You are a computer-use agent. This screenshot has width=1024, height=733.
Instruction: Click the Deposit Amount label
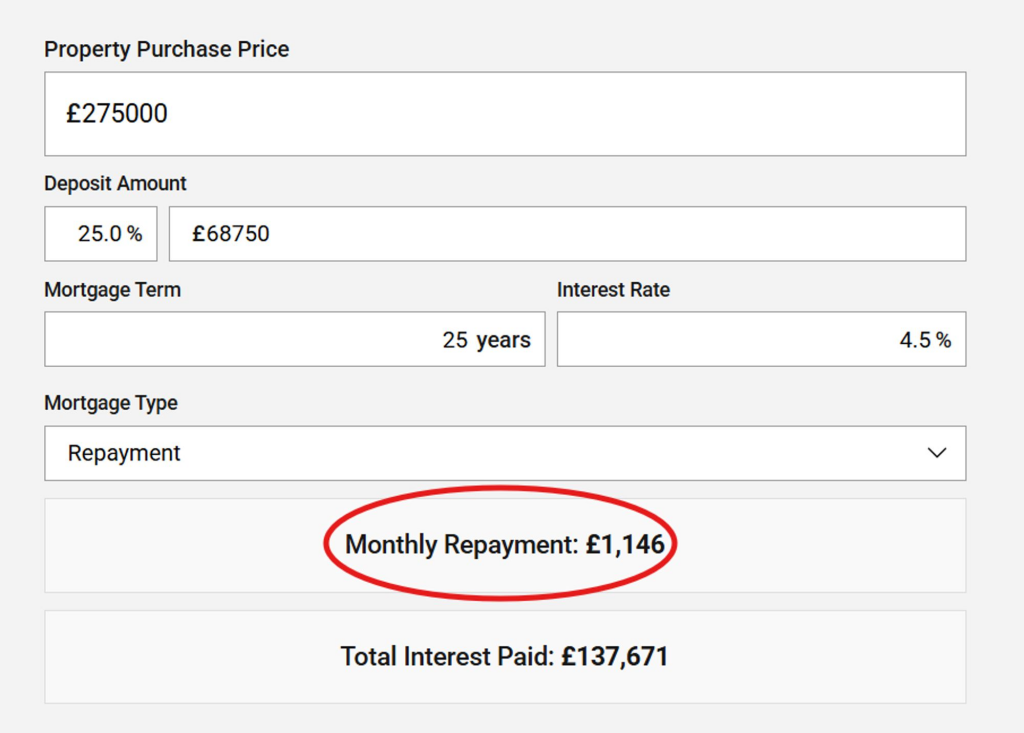[x=115, y=184]
